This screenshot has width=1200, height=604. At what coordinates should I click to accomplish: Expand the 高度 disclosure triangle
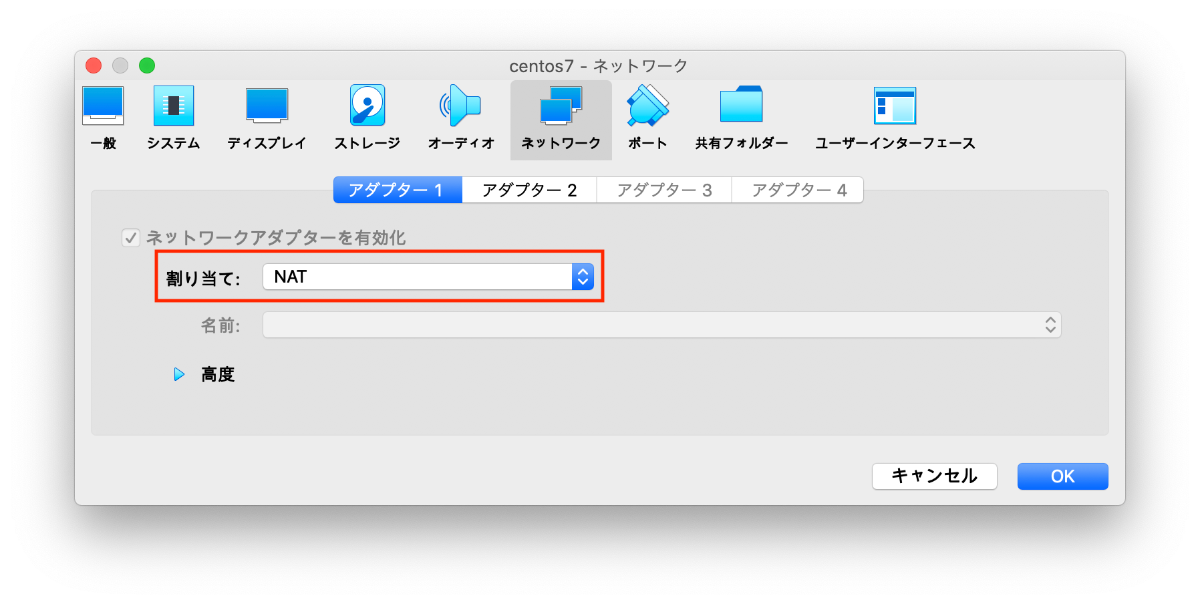coord(180,375)
